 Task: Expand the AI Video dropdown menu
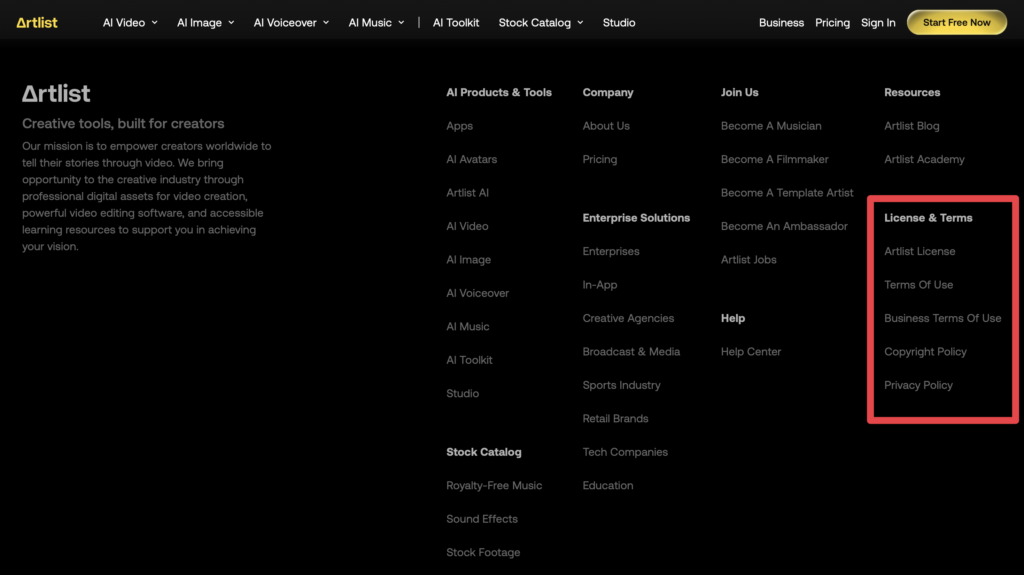[130, 22]
